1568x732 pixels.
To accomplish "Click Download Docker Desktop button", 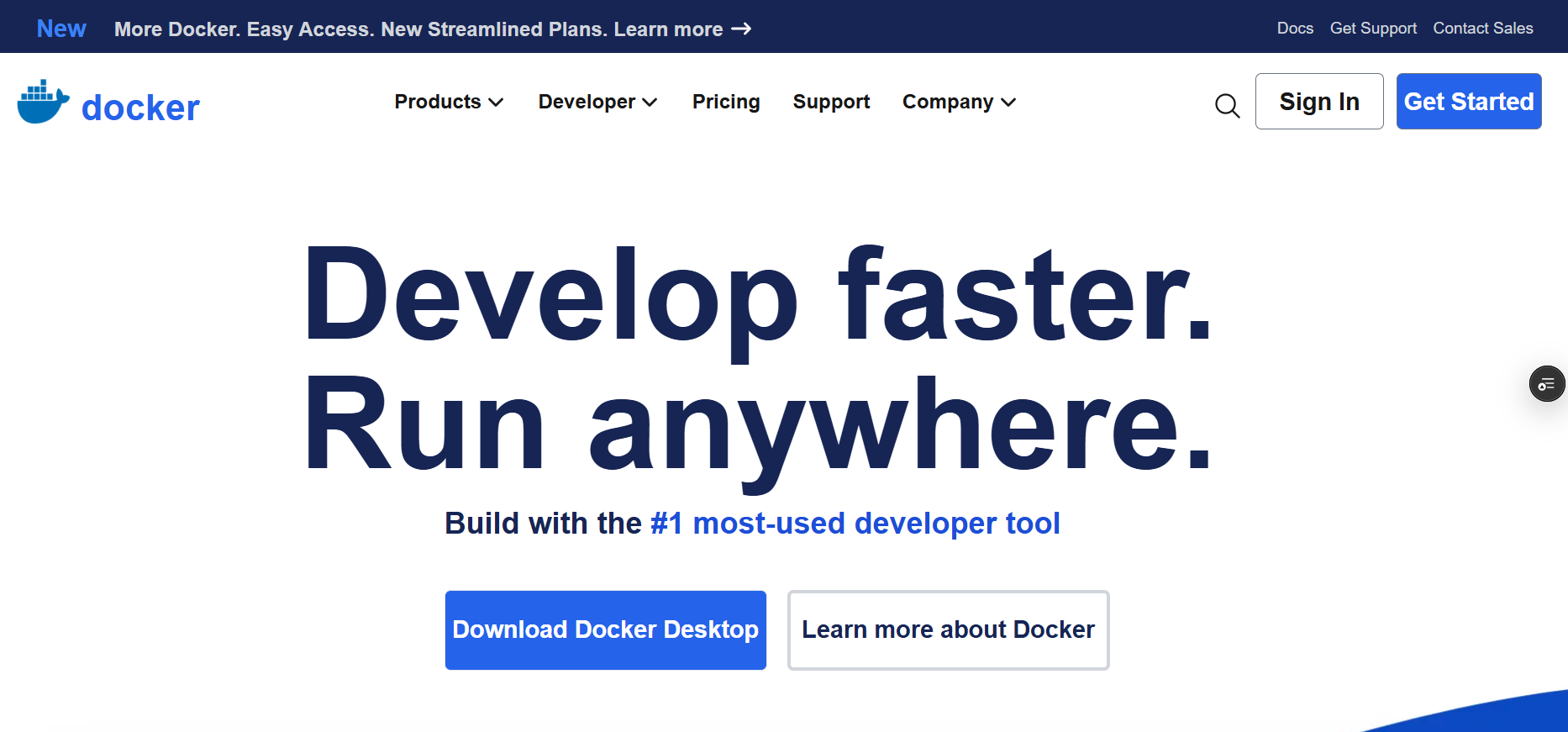I will pyautogui.click(x=606, y=629).
